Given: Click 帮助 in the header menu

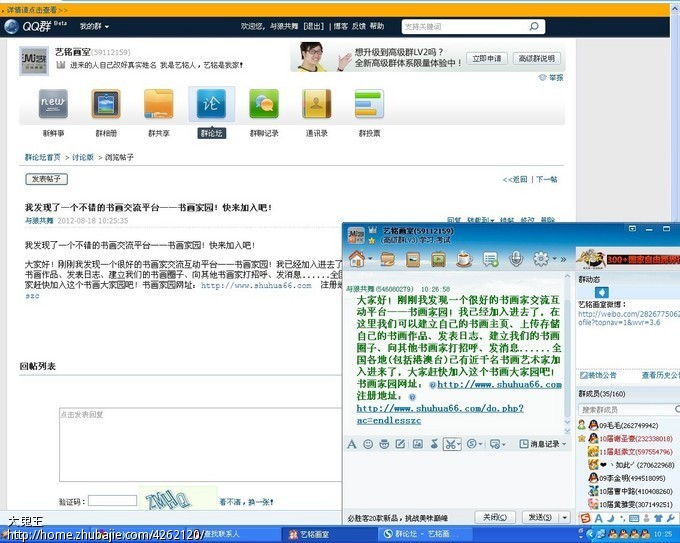Looking at the screenshot, I should 377,26.
